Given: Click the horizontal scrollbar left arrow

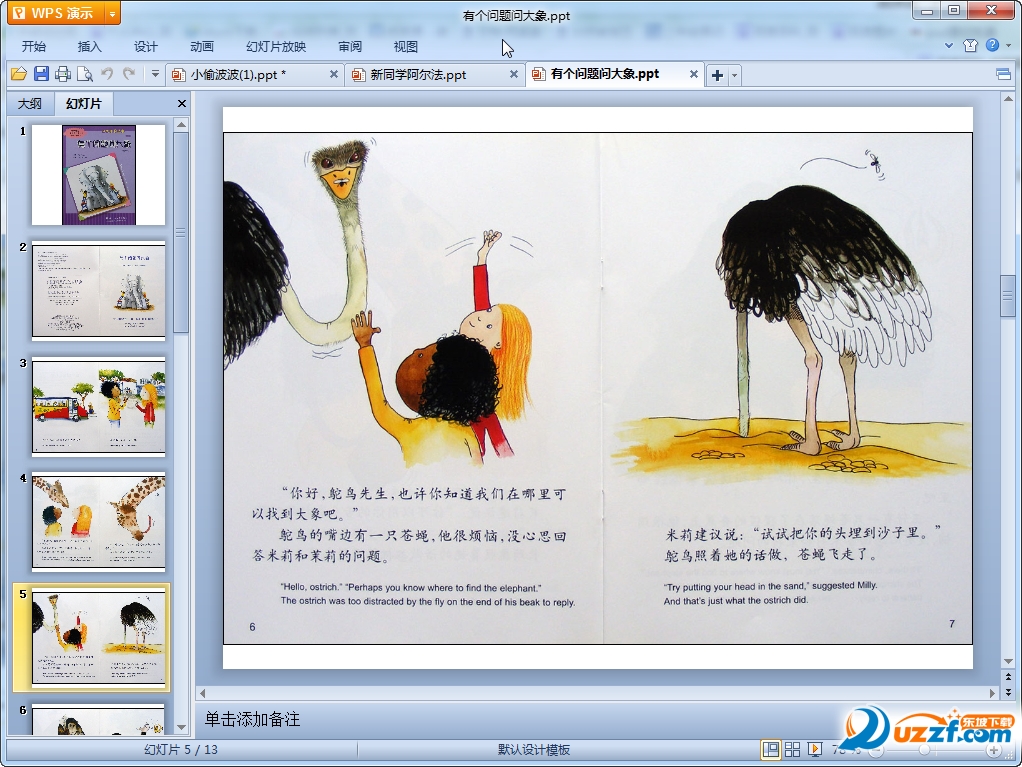Looking at the screenshot, I should click(203, 693).
